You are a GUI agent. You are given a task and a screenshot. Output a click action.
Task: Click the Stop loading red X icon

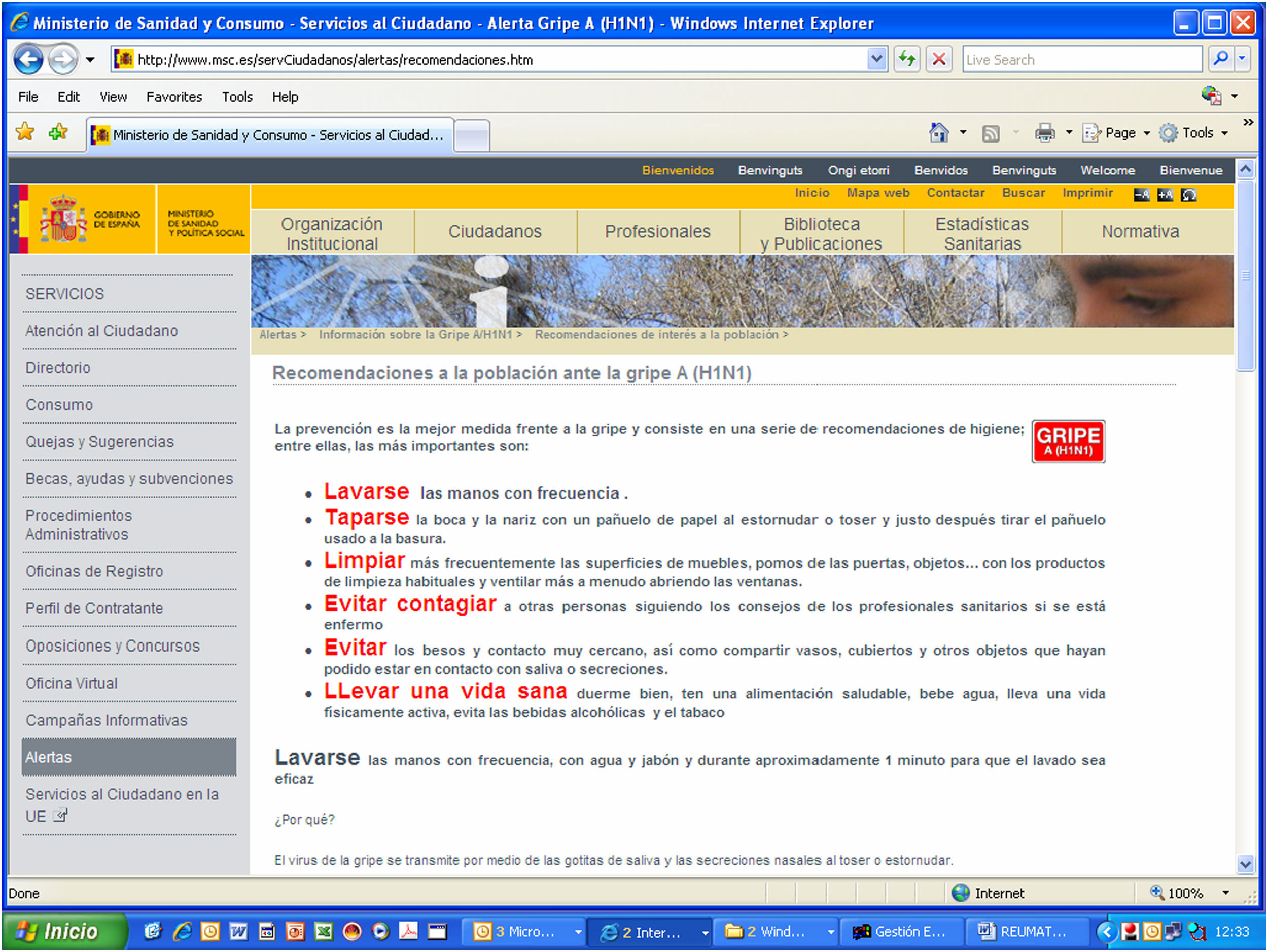pos(939,59)
